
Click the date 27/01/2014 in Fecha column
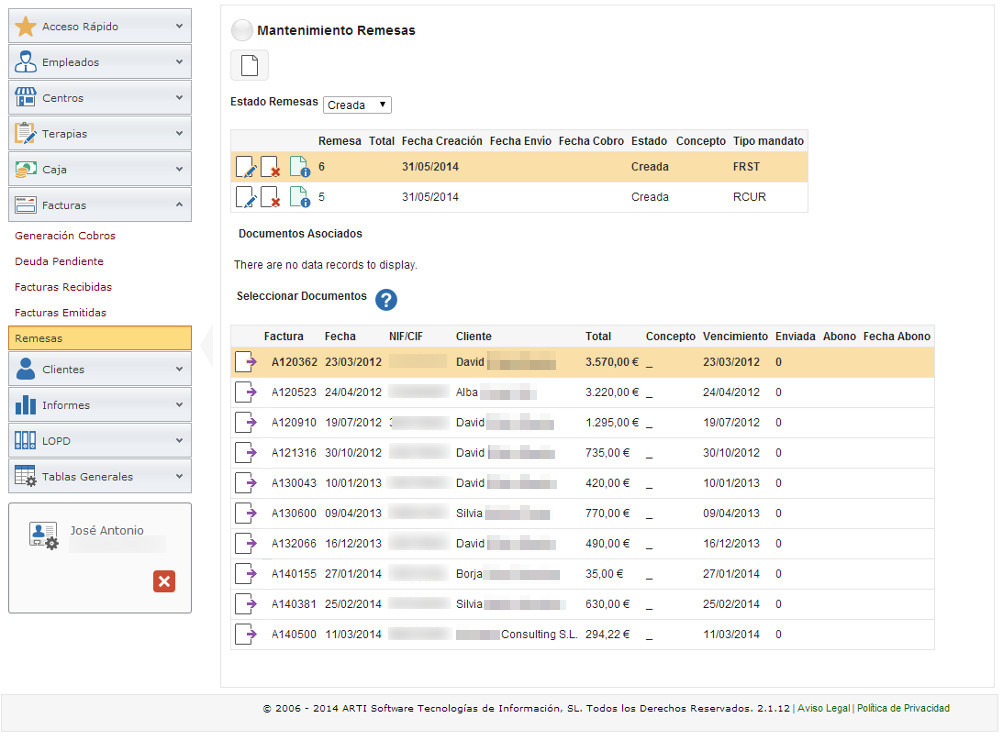353,574
